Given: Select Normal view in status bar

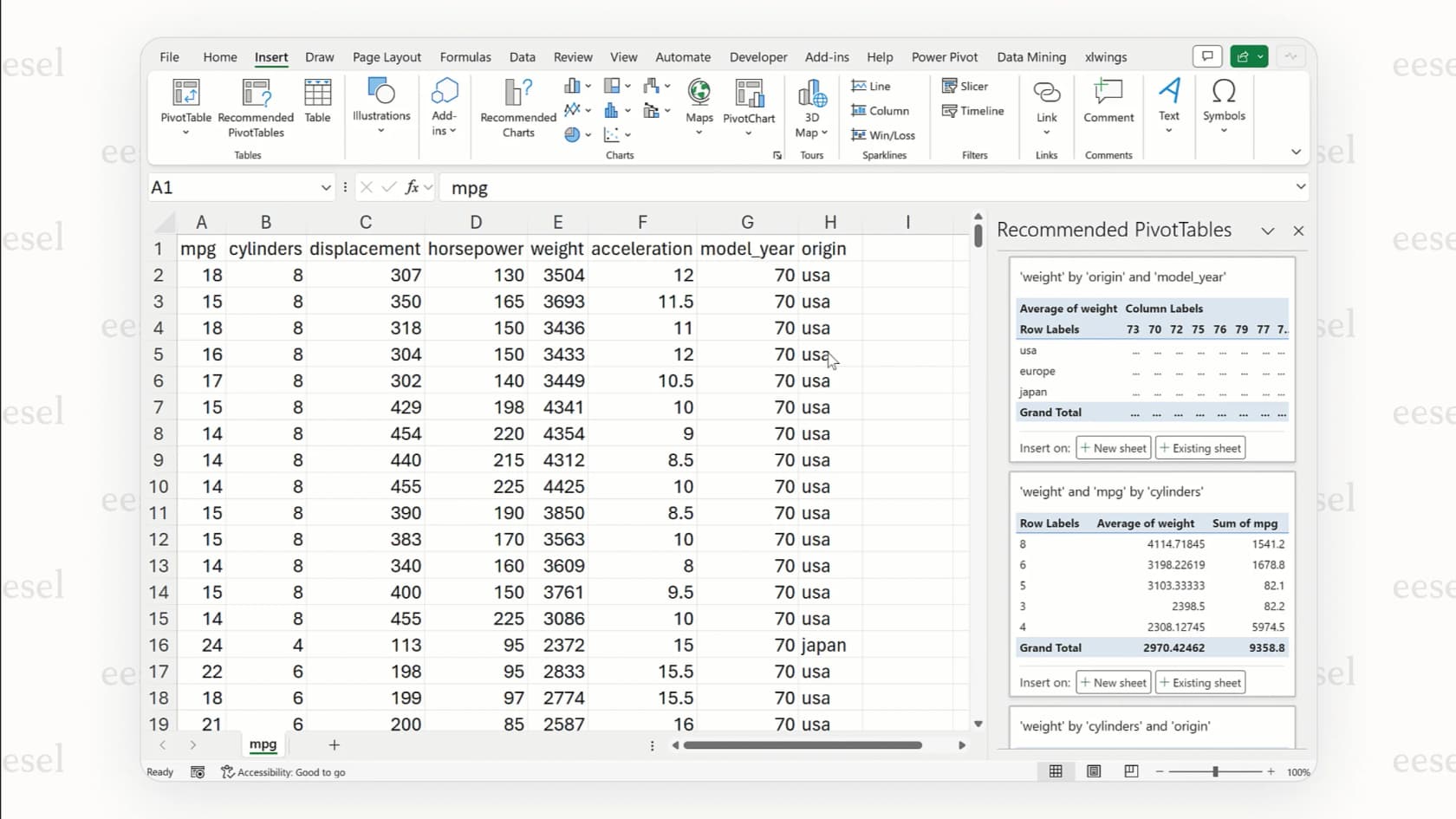Looking at the screenshot, I should (x=1056, y=771).
